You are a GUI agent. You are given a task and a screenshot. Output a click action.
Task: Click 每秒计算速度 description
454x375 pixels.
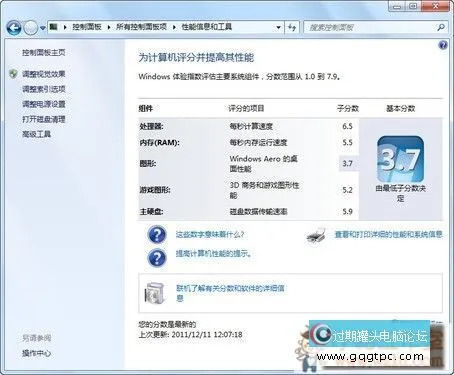(251, 126)
